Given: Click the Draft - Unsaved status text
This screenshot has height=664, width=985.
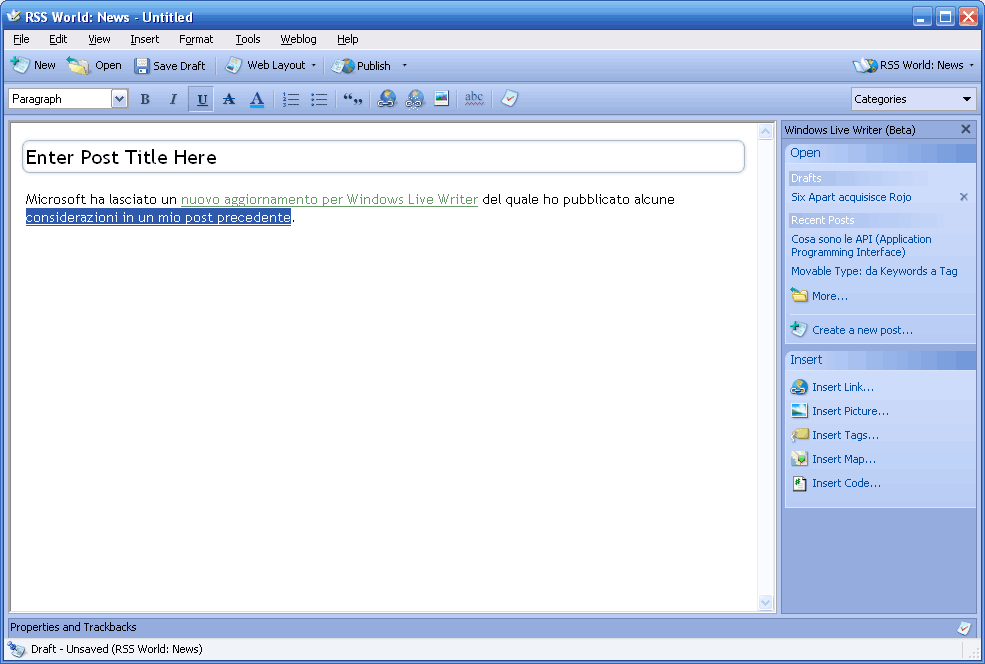Looking at the screenshot, I should pyautogui.click(x=117, y=649).
